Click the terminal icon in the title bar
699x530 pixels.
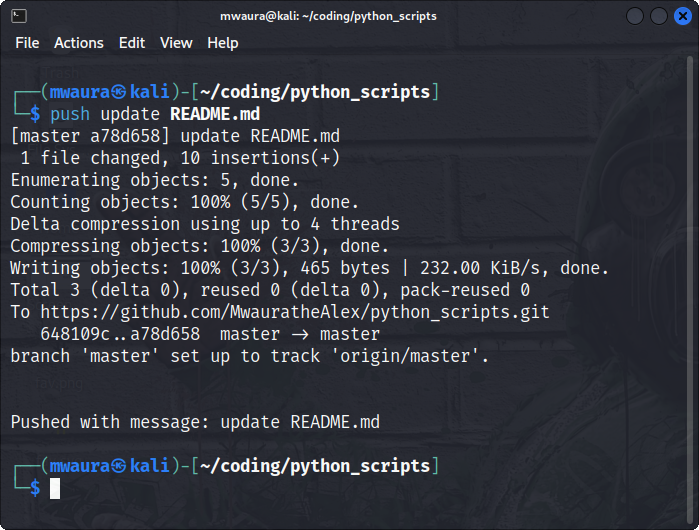click(x=19, y=16)
